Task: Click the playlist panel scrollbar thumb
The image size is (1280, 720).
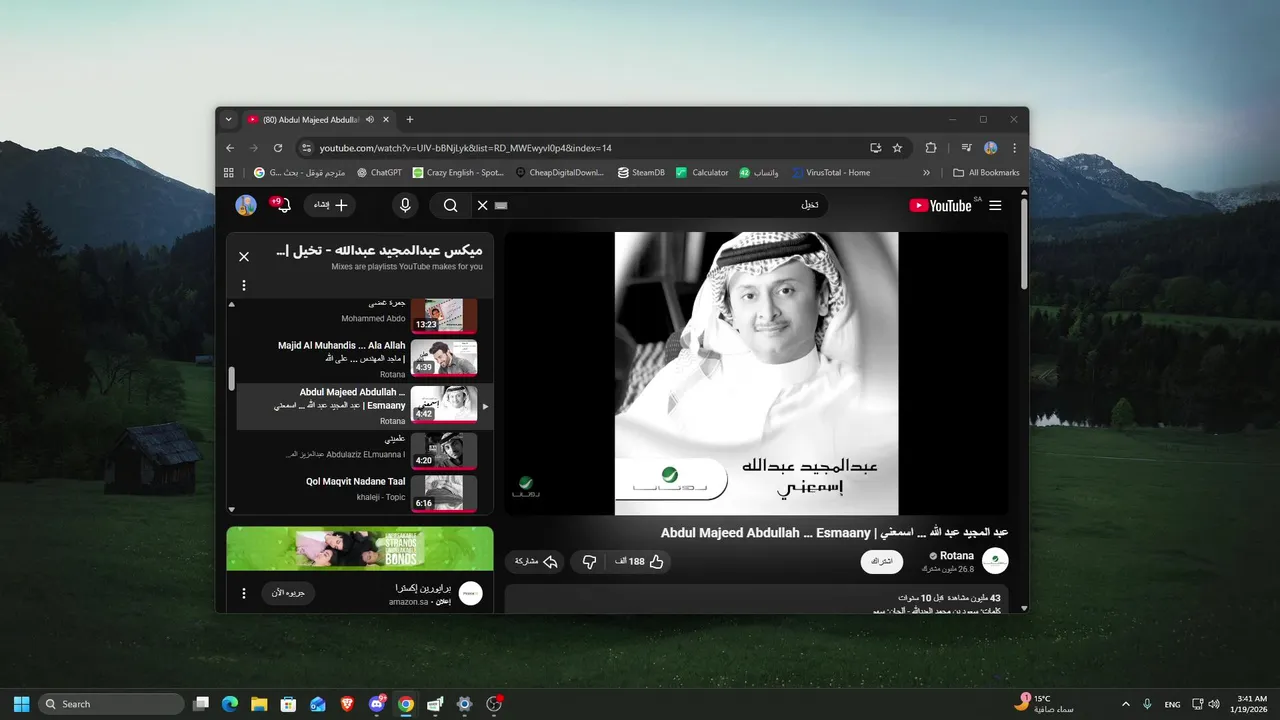Action: pos(232,378)
